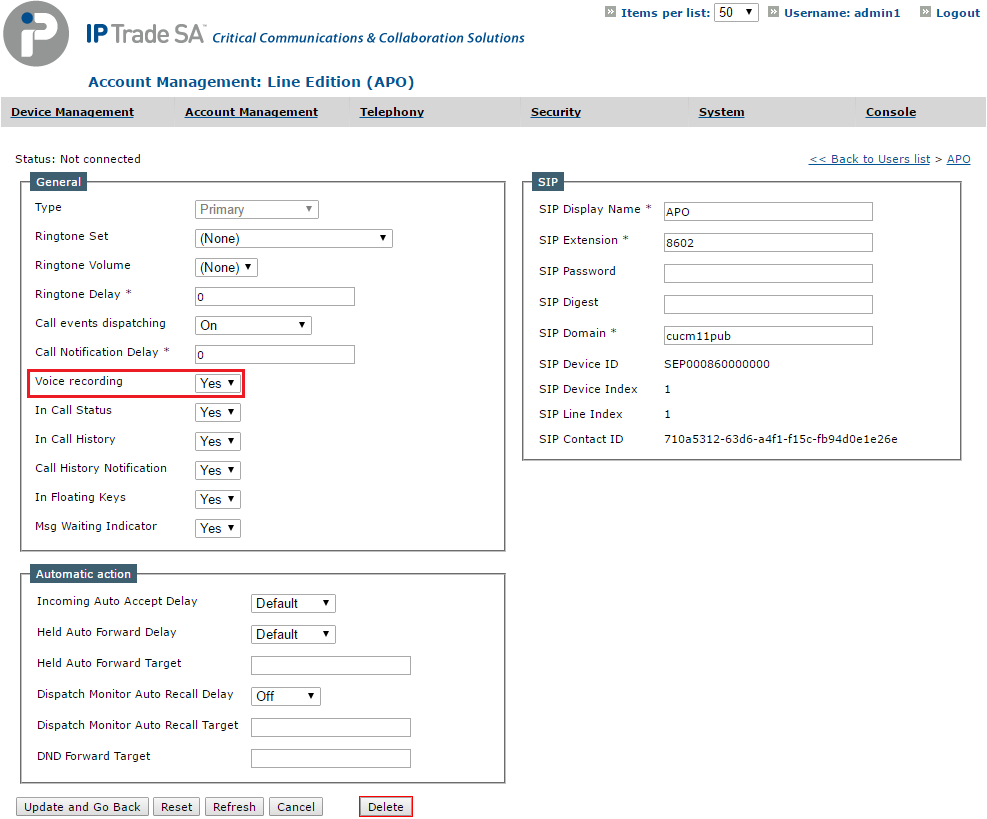Viewport: 987px width, 819px height.
Task: Open the Telephony menu
Action: tap(392, 112)
